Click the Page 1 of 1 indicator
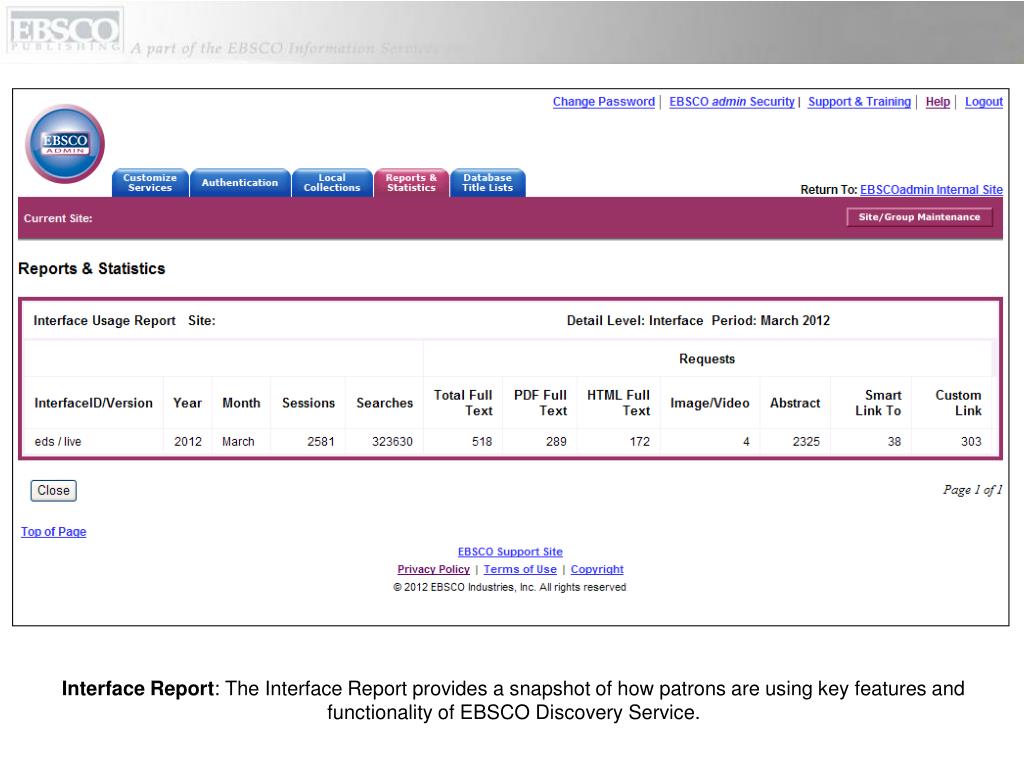The image size is (1024, 768). tap(972, 490)
